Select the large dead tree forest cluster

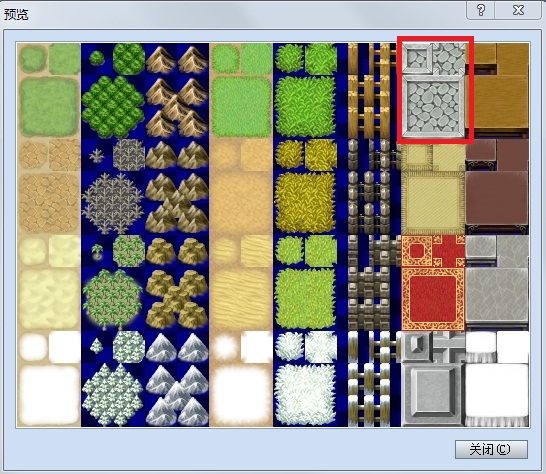coord(113,203)
